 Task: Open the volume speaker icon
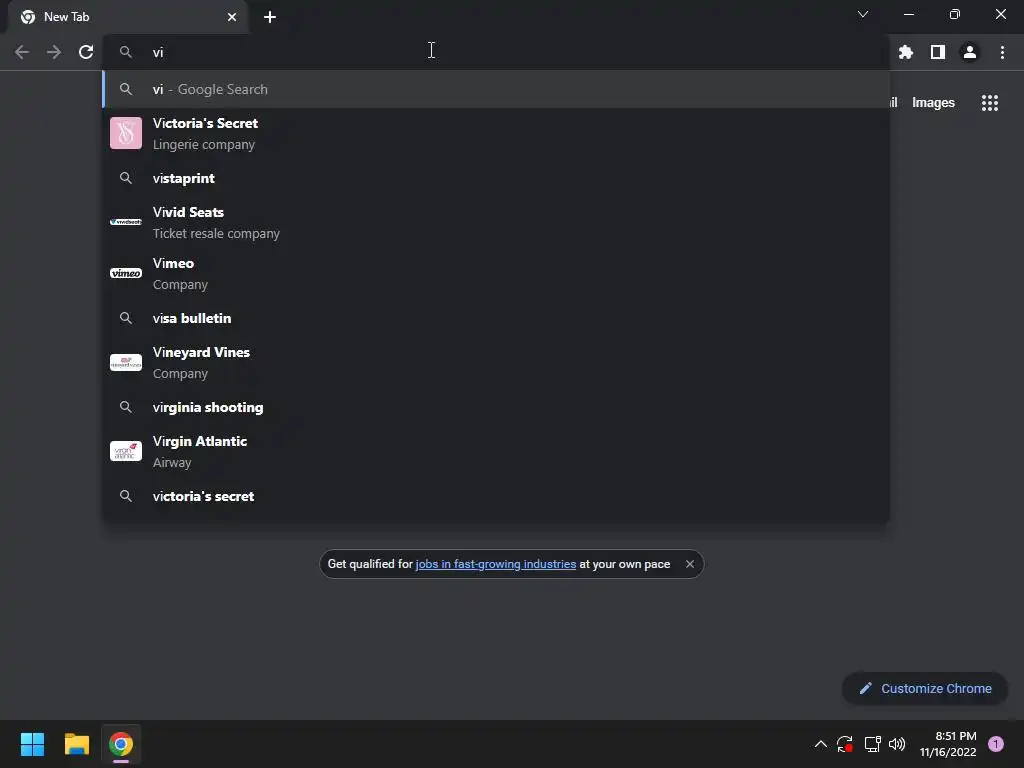point(897,744)
